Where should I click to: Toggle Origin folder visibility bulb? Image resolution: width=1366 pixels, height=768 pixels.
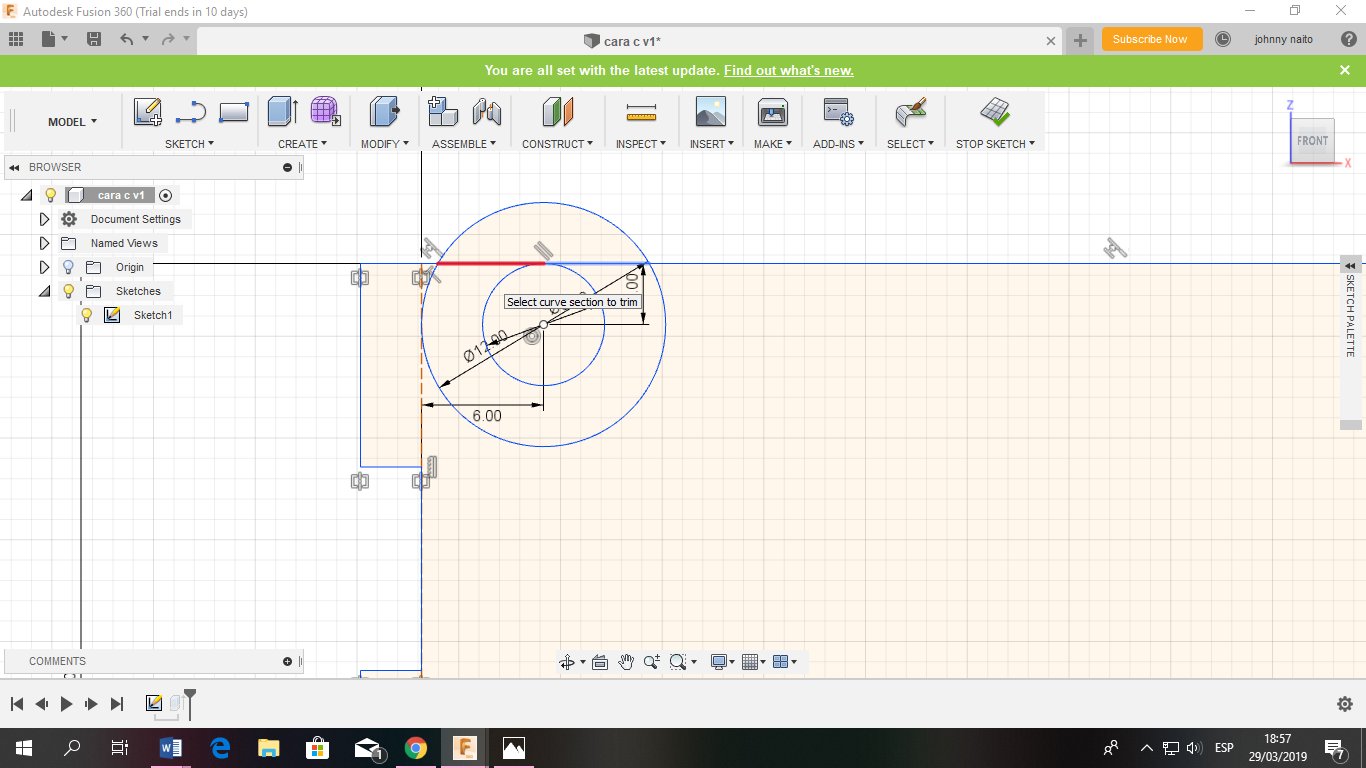click(68, 267)
